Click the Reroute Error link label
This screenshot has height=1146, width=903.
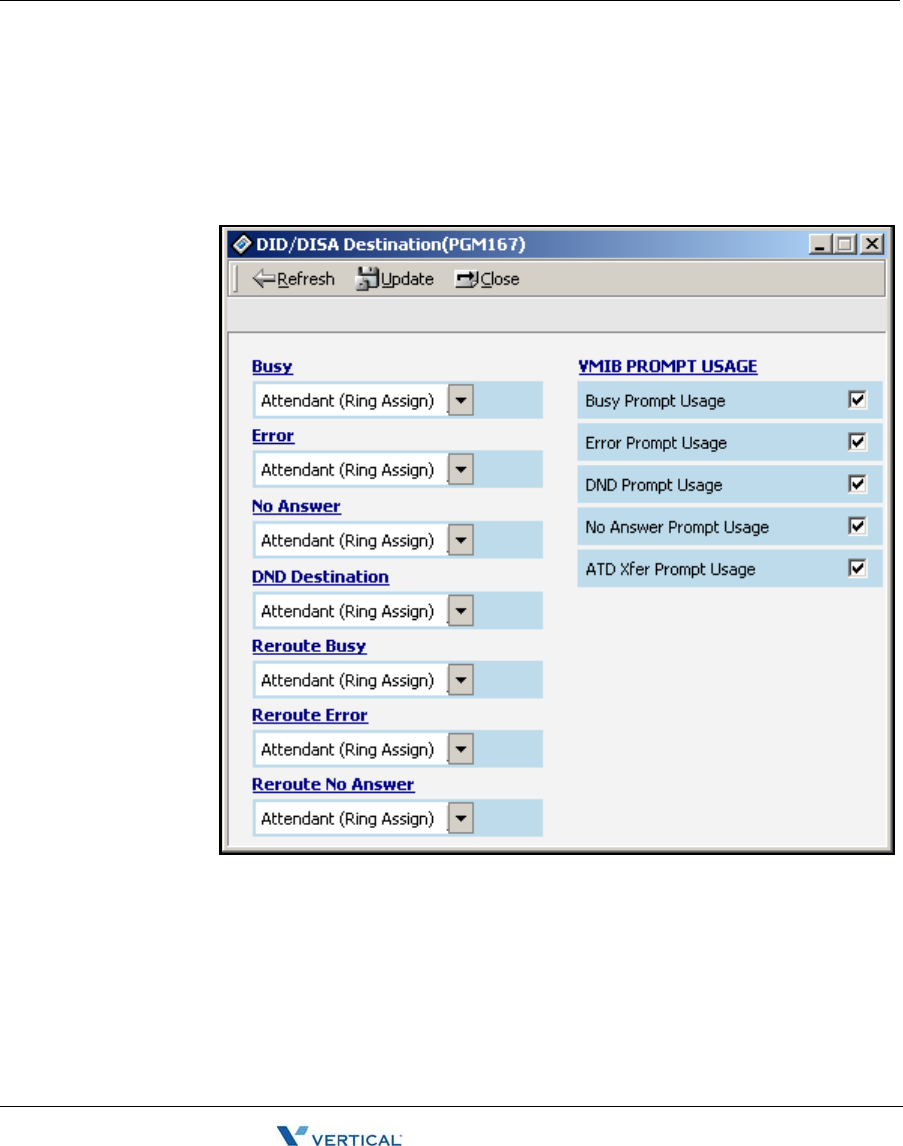point(310,716)
